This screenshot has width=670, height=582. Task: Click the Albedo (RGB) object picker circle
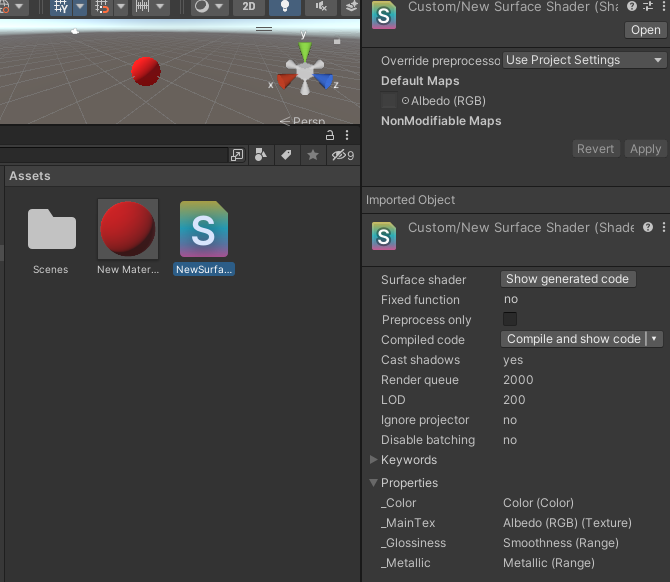[405, 101]
